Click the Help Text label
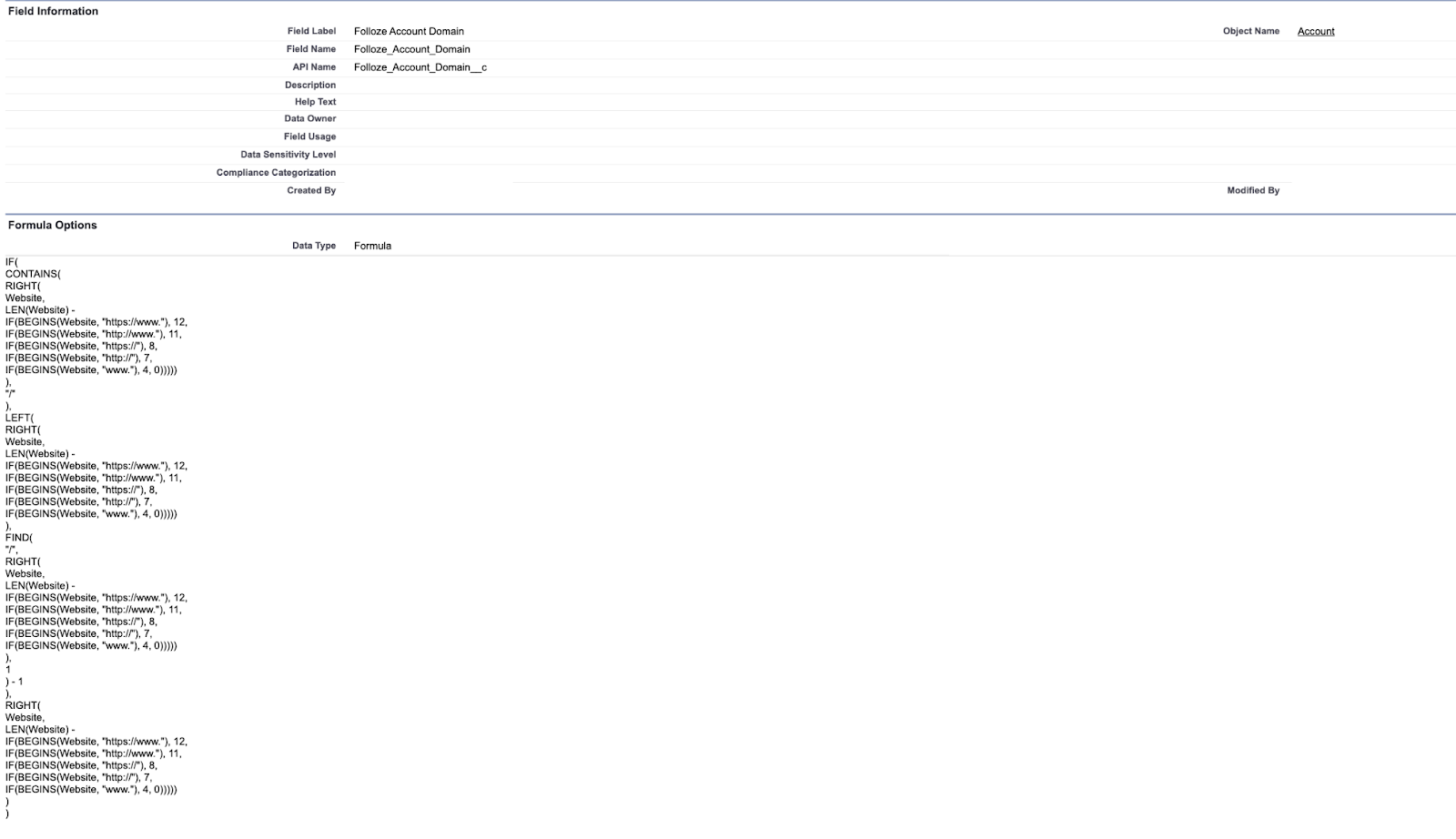Screen dimensions: 1456x839 (315, 102)
